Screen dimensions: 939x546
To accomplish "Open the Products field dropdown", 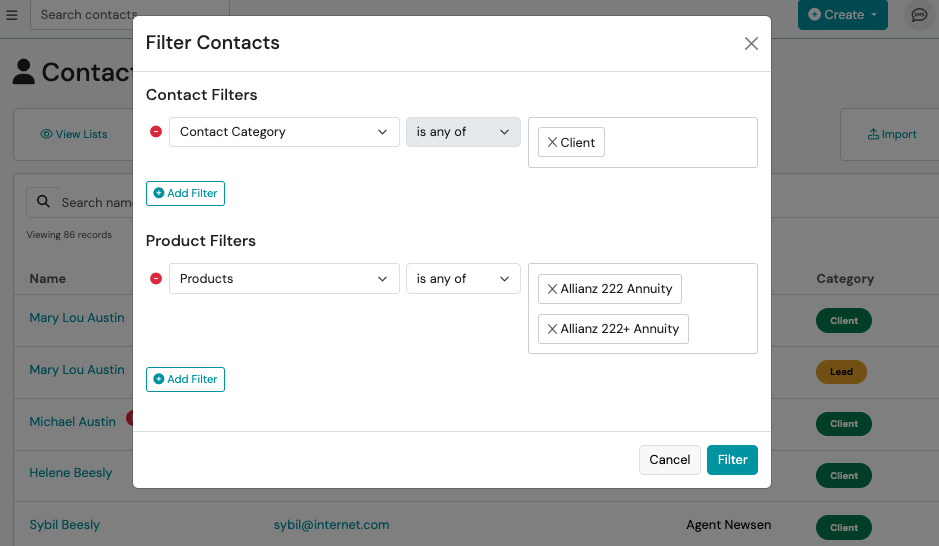I will tap(284, 278).
